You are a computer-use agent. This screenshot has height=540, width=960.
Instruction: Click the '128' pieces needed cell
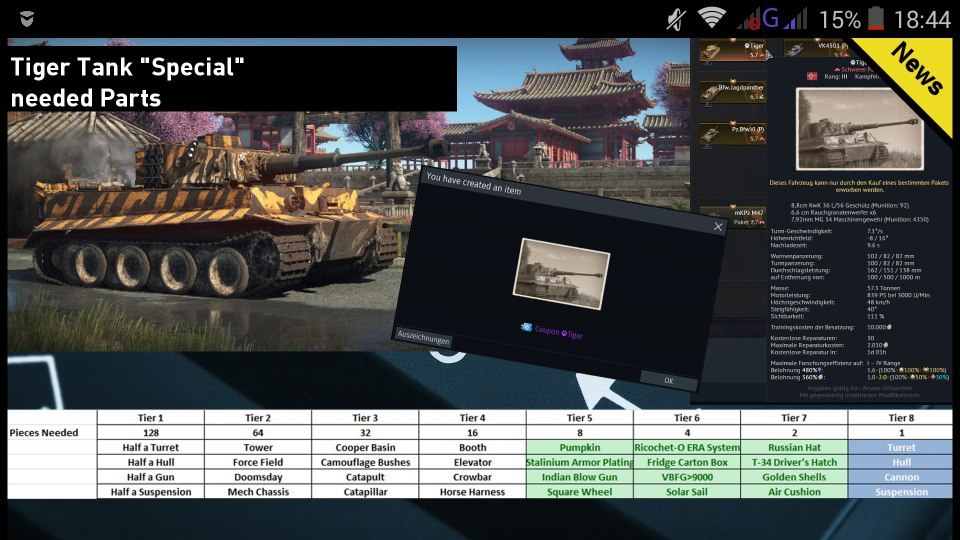[151, 432]
